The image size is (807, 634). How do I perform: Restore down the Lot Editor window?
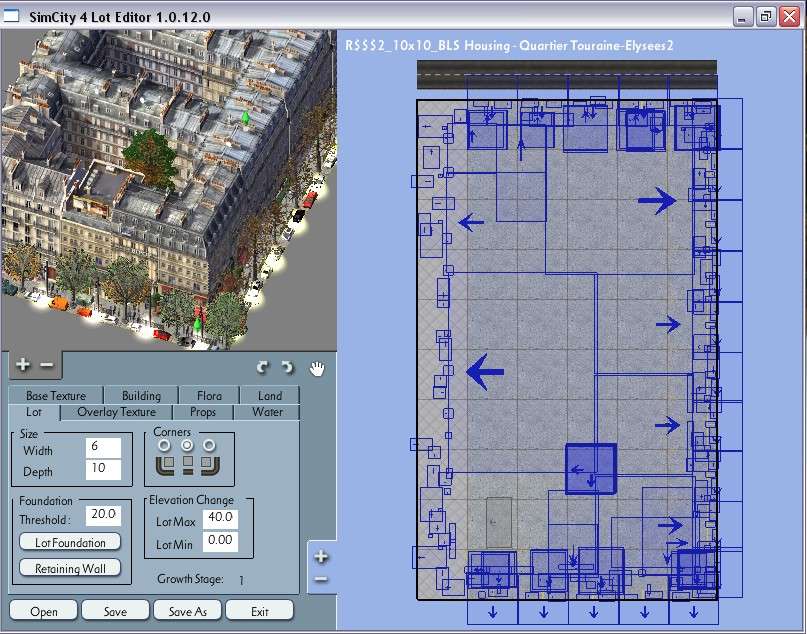pos(765,17)
